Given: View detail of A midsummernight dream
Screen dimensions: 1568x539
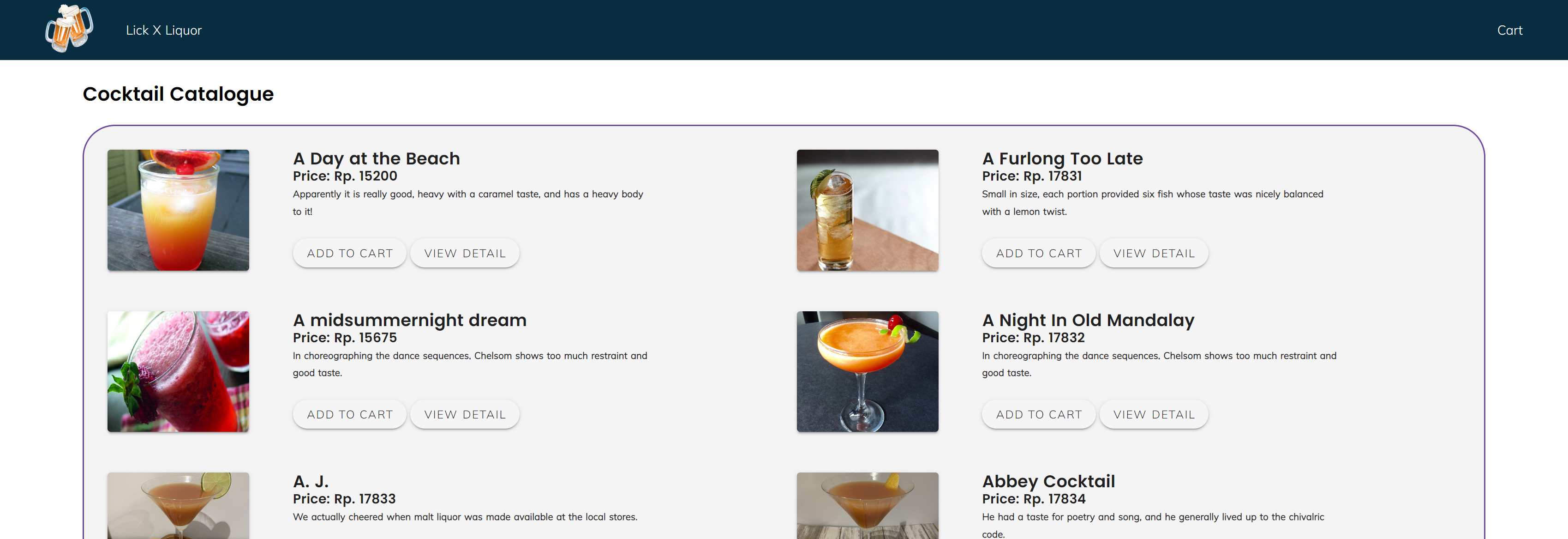Looking at the screenshot, I should coord(464,413).
